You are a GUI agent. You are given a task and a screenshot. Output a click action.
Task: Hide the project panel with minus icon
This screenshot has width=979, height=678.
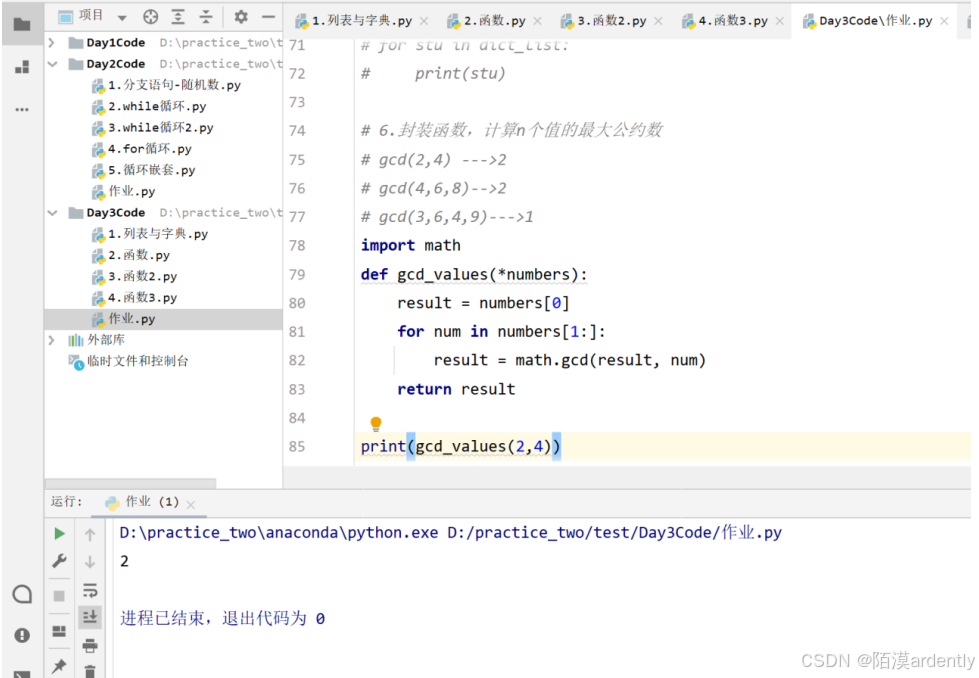(x=268, y=17)
